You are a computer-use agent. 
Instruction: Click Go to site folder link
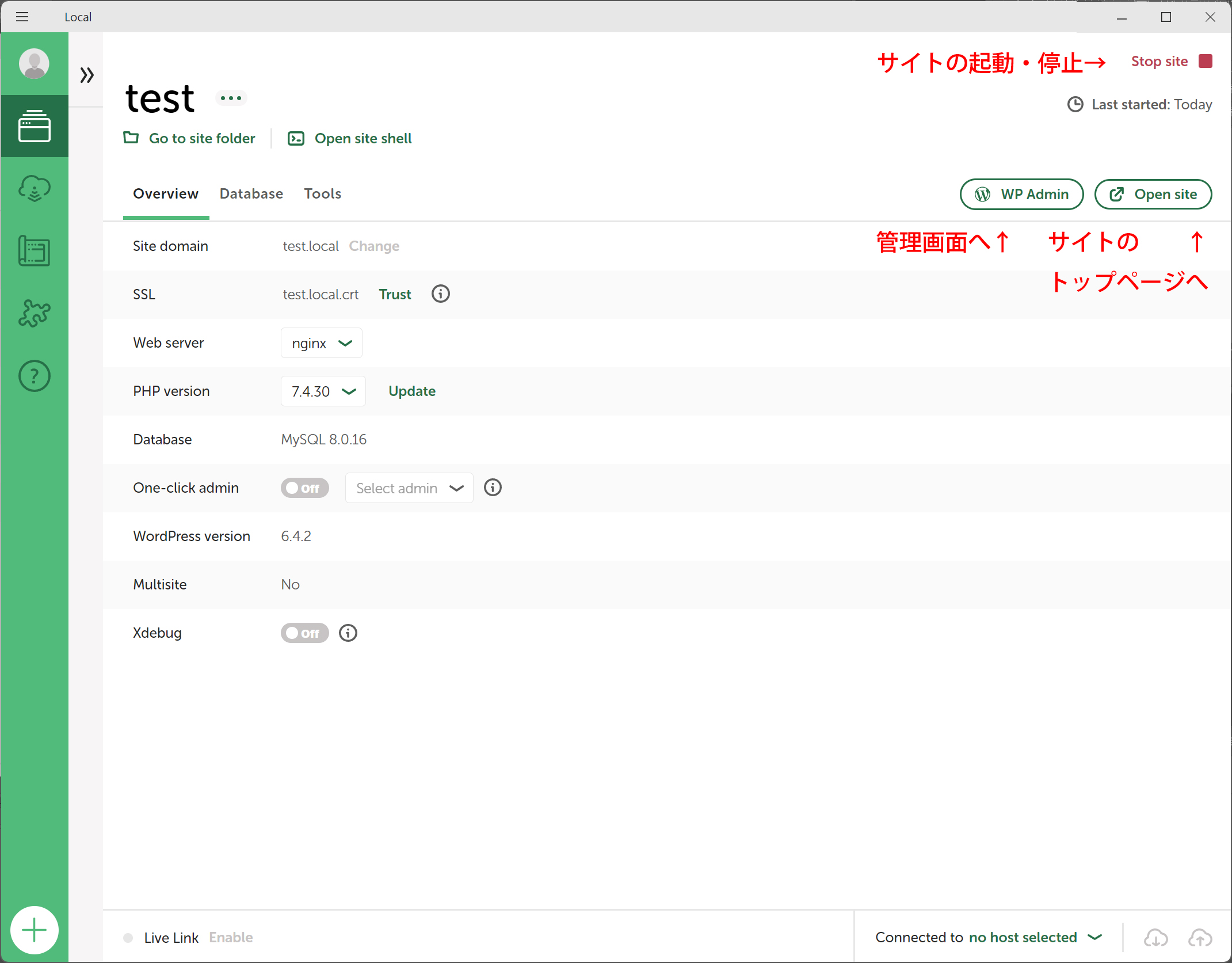coord(202,138)
